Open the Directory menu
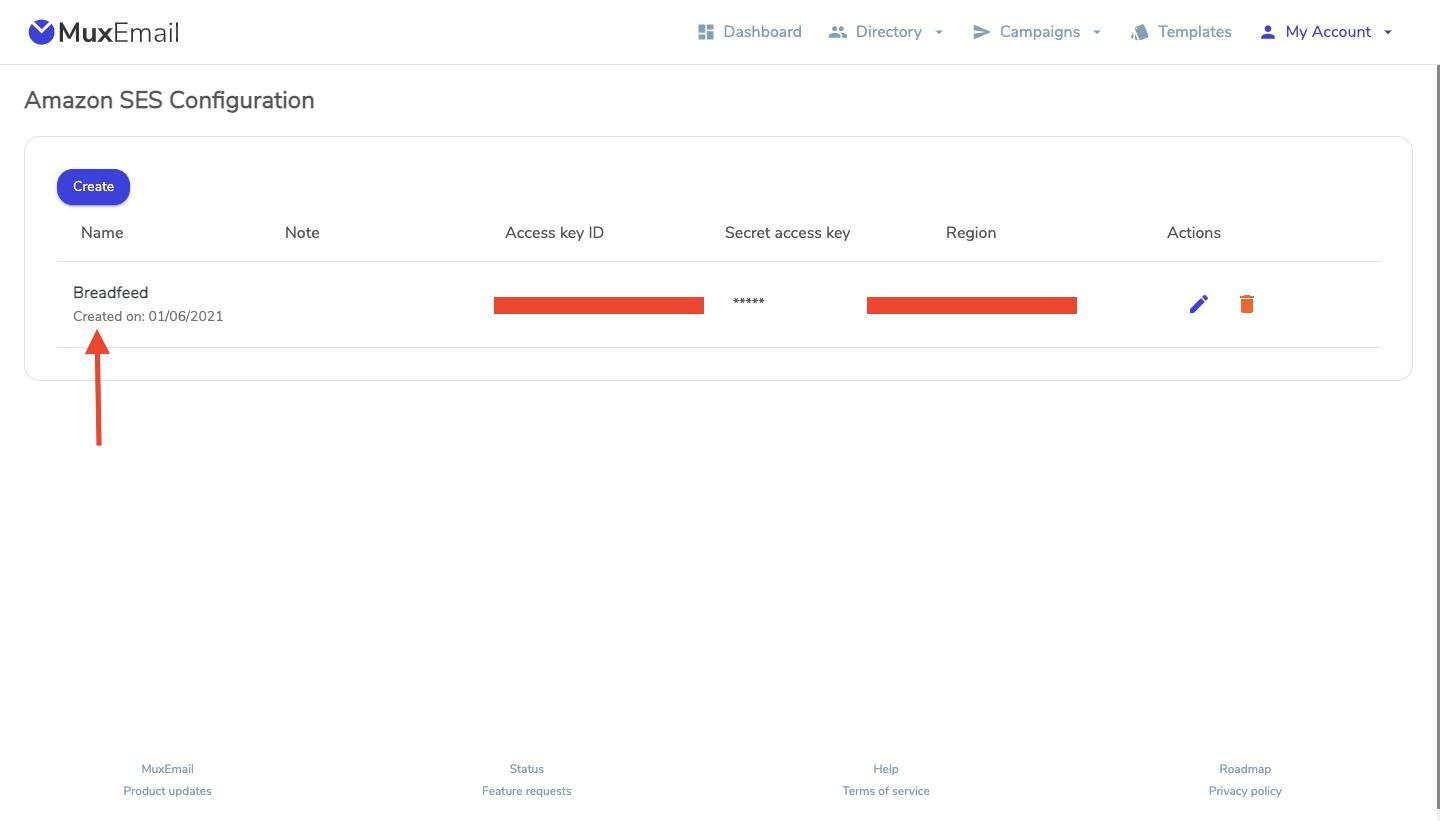1440x821 pixels. (886, 32)
